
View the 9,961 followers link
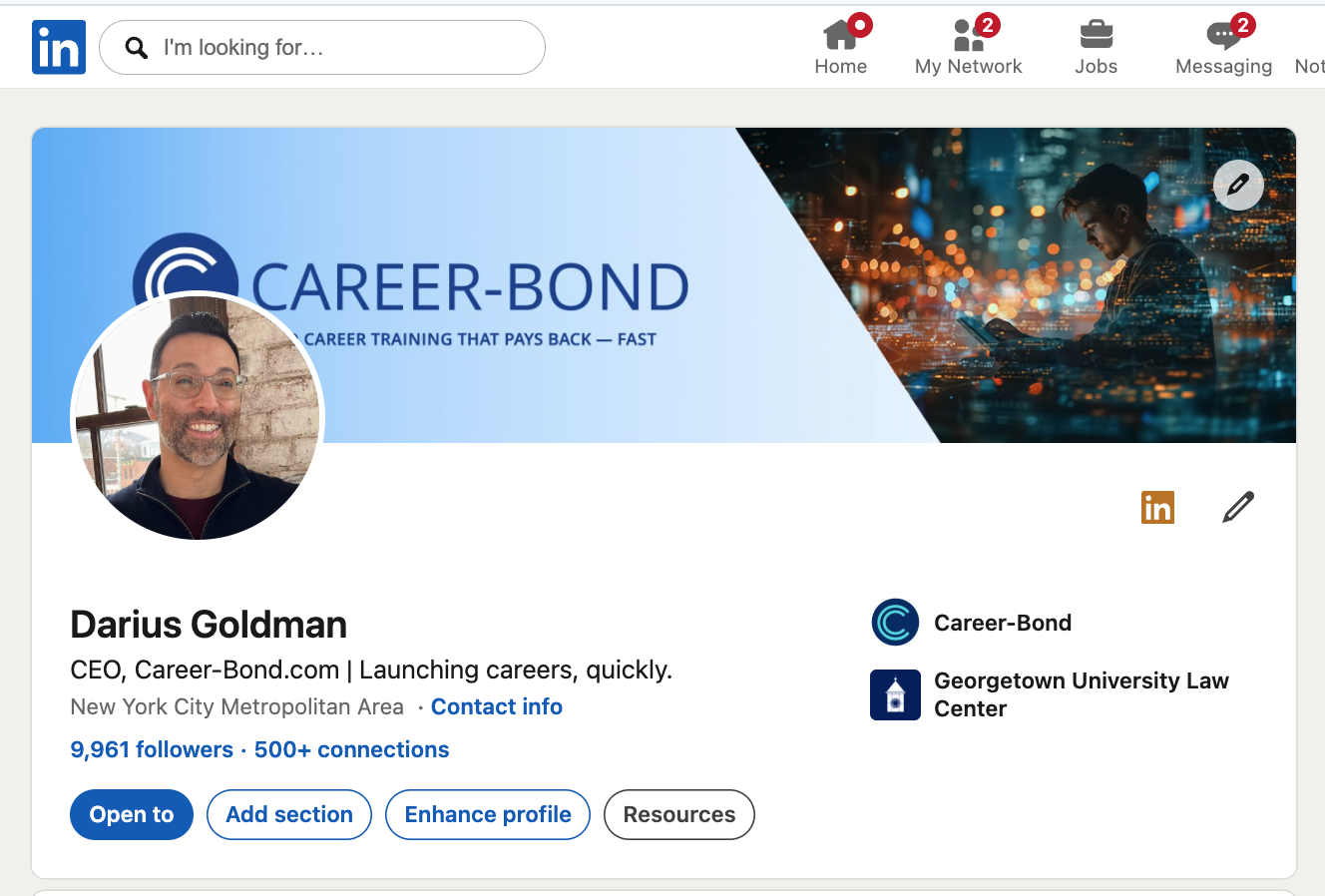pyautogui.click(x=152, y=749)
